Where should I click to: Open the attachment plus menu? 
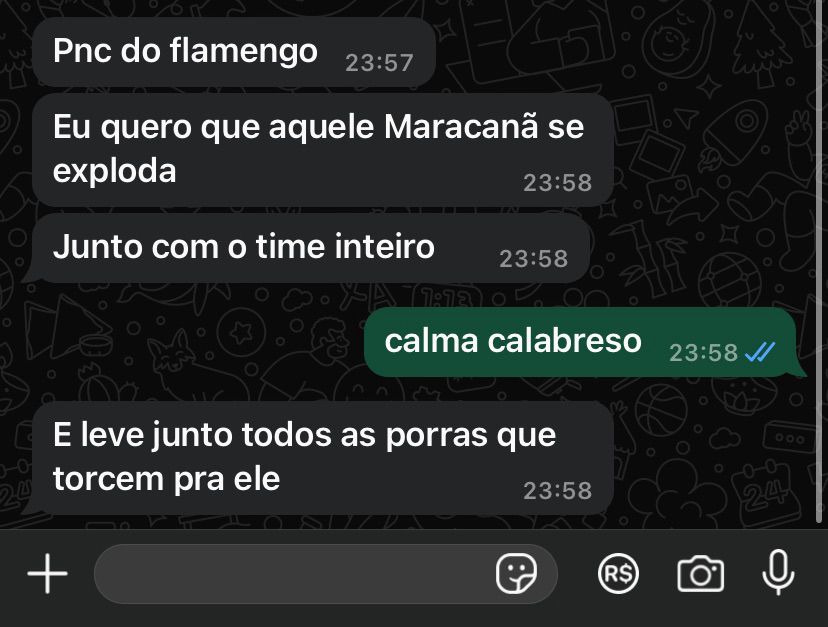pos(48,573)
